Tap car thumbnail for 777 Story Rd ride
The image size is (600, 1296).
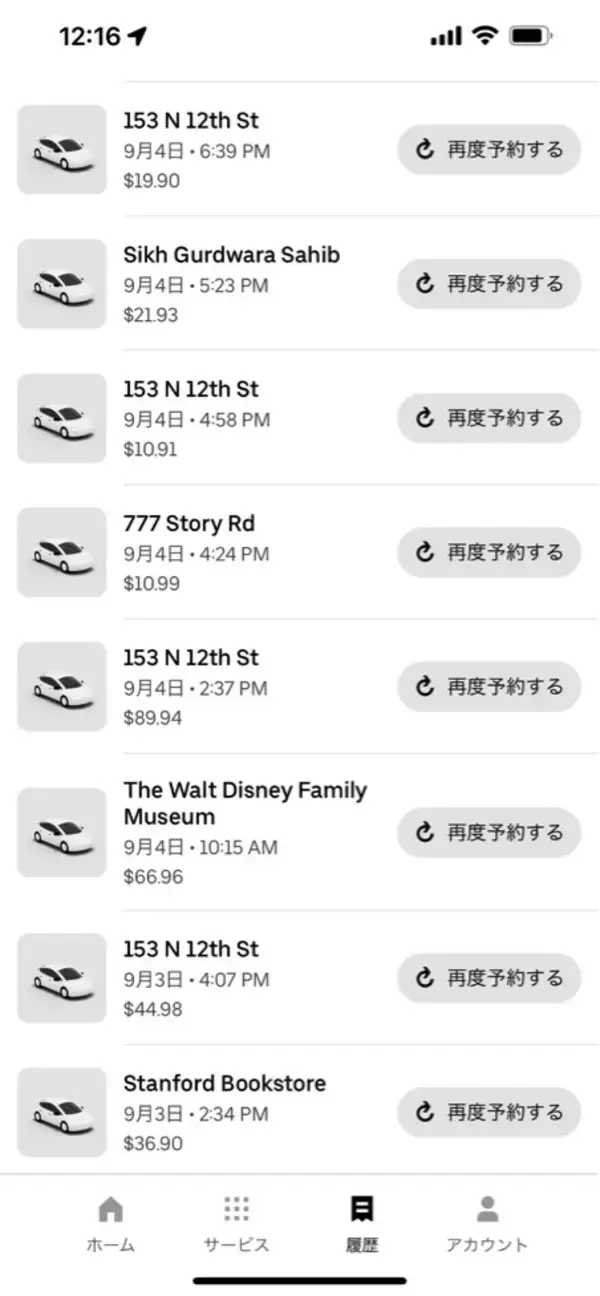[62, 552]
